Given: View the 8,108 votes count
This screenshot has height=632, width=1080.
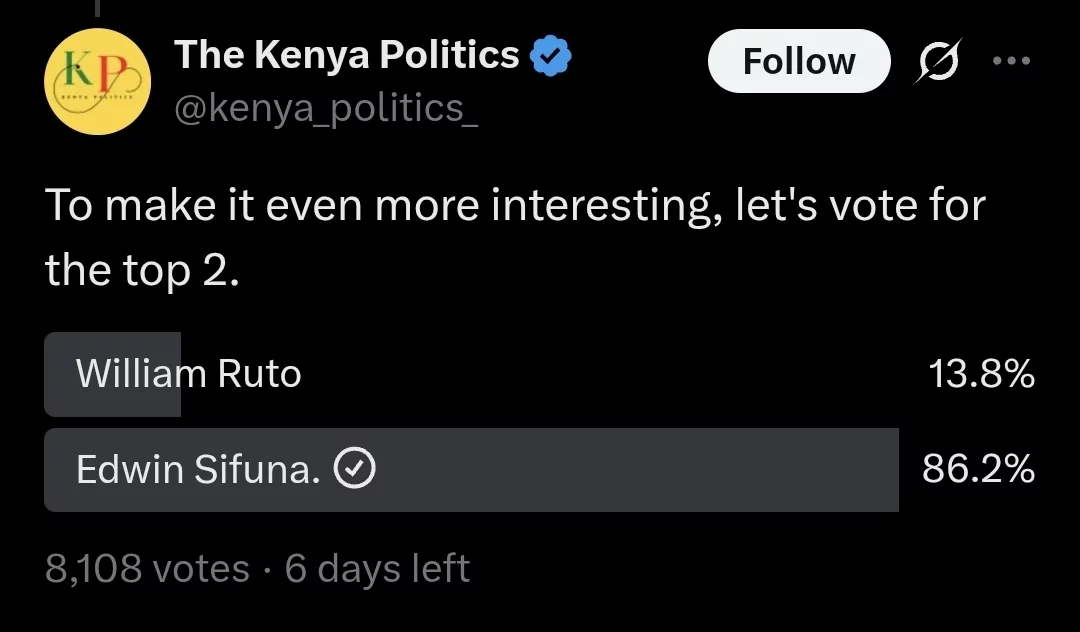Looking at the screenshot, I should click(x=147, y=569).
